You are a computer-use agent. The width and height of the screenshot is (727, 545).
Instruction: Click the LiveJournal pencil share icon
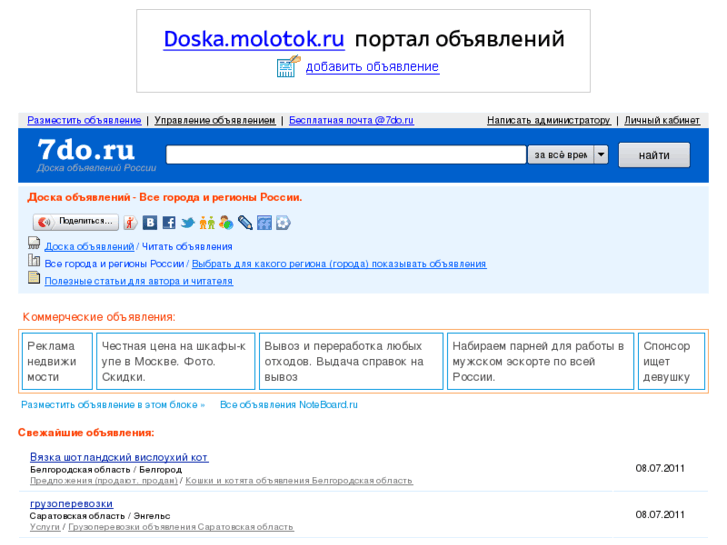[x=245, y=223]
